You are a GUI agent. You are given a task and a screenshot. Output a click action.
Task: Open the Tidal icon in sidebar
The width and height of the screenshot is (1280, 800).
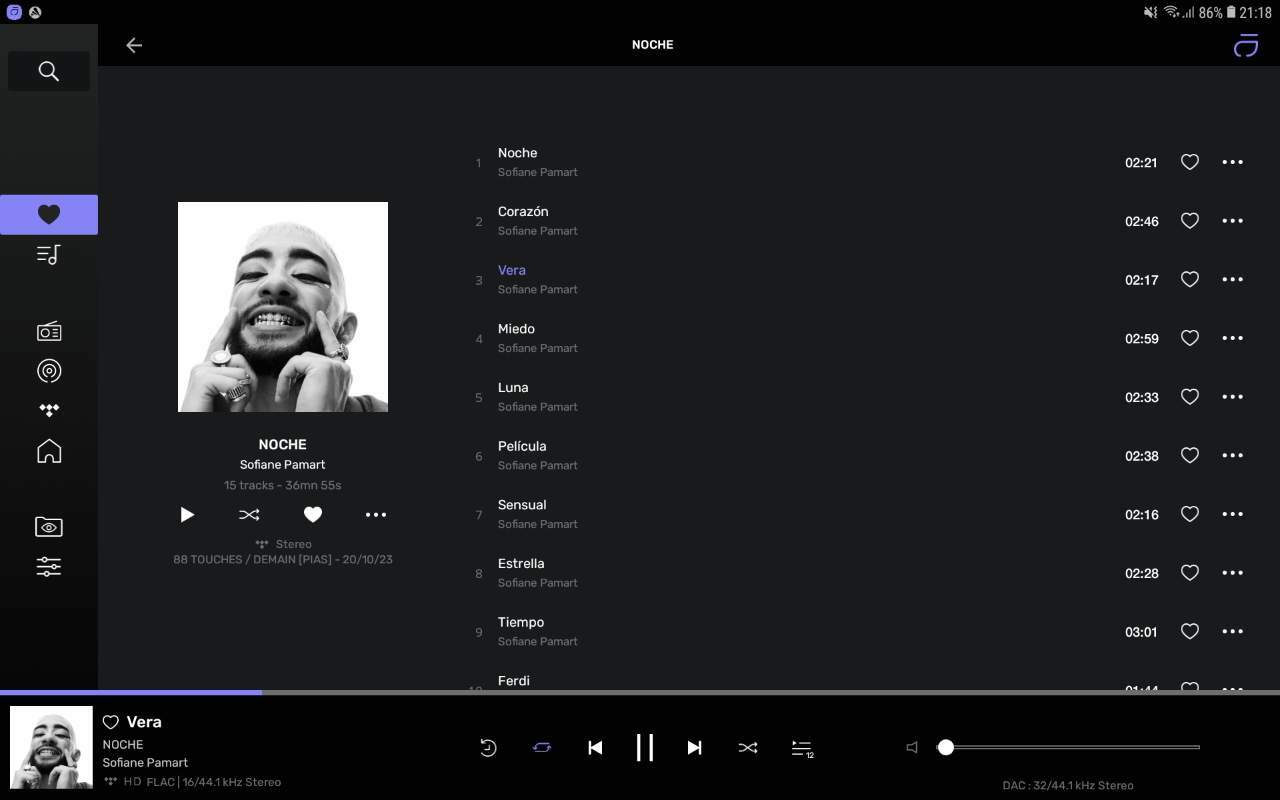coord(48,410)
